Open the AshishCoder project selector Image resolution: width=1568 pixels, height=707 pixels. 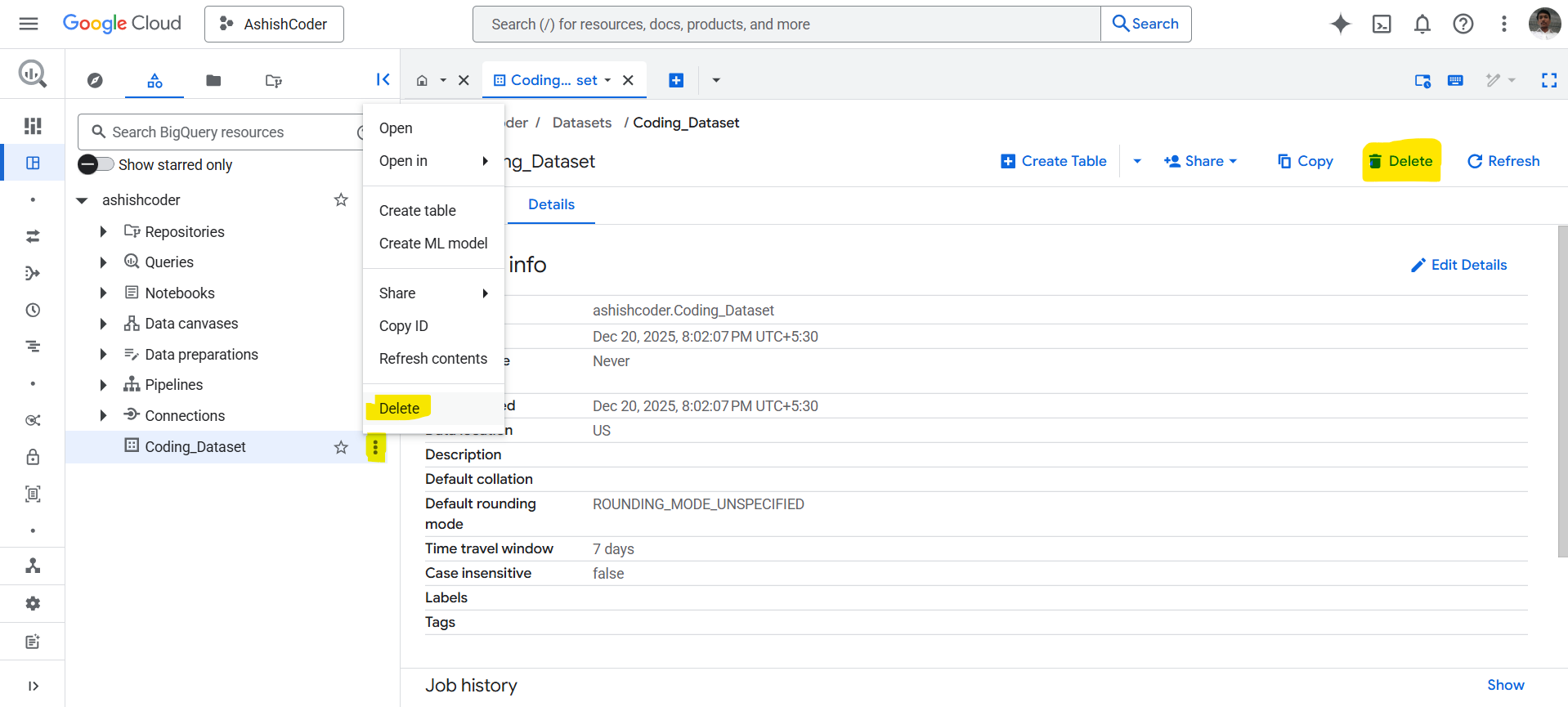tap(274, 24)
